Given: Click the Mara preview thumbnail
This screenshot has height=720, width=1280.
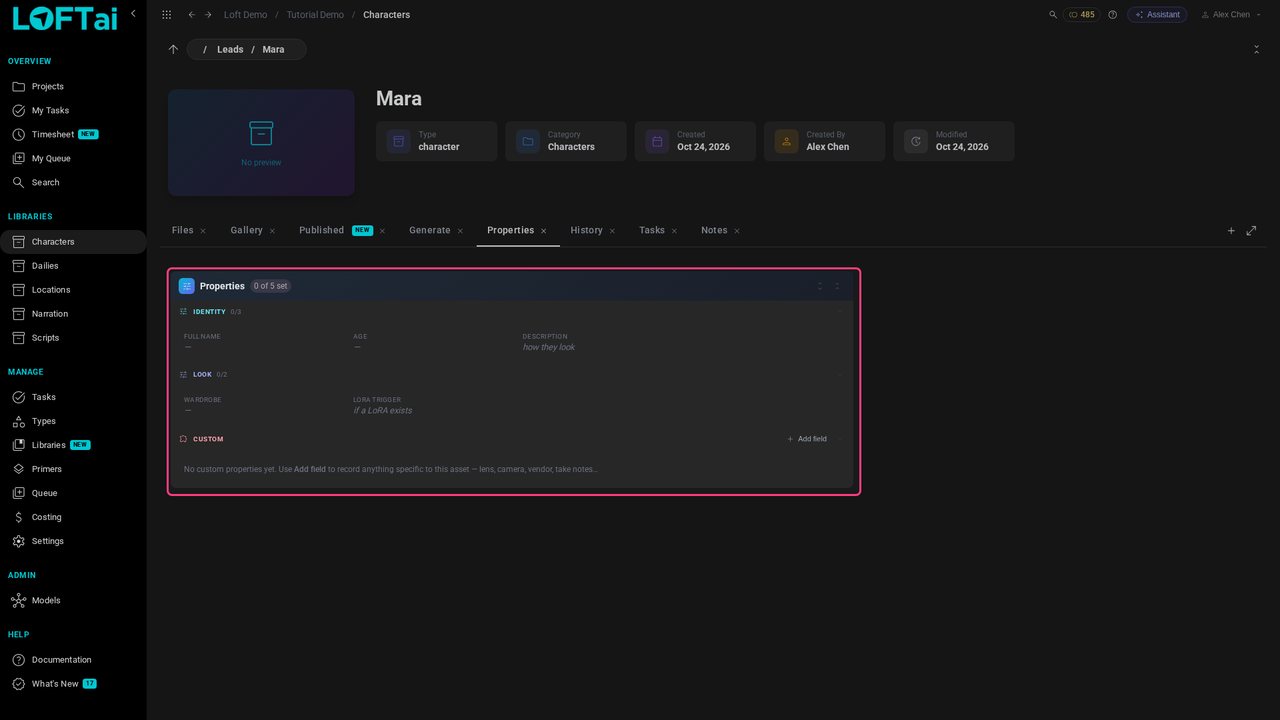Looking at the screenshot, I should click(261, 143).
